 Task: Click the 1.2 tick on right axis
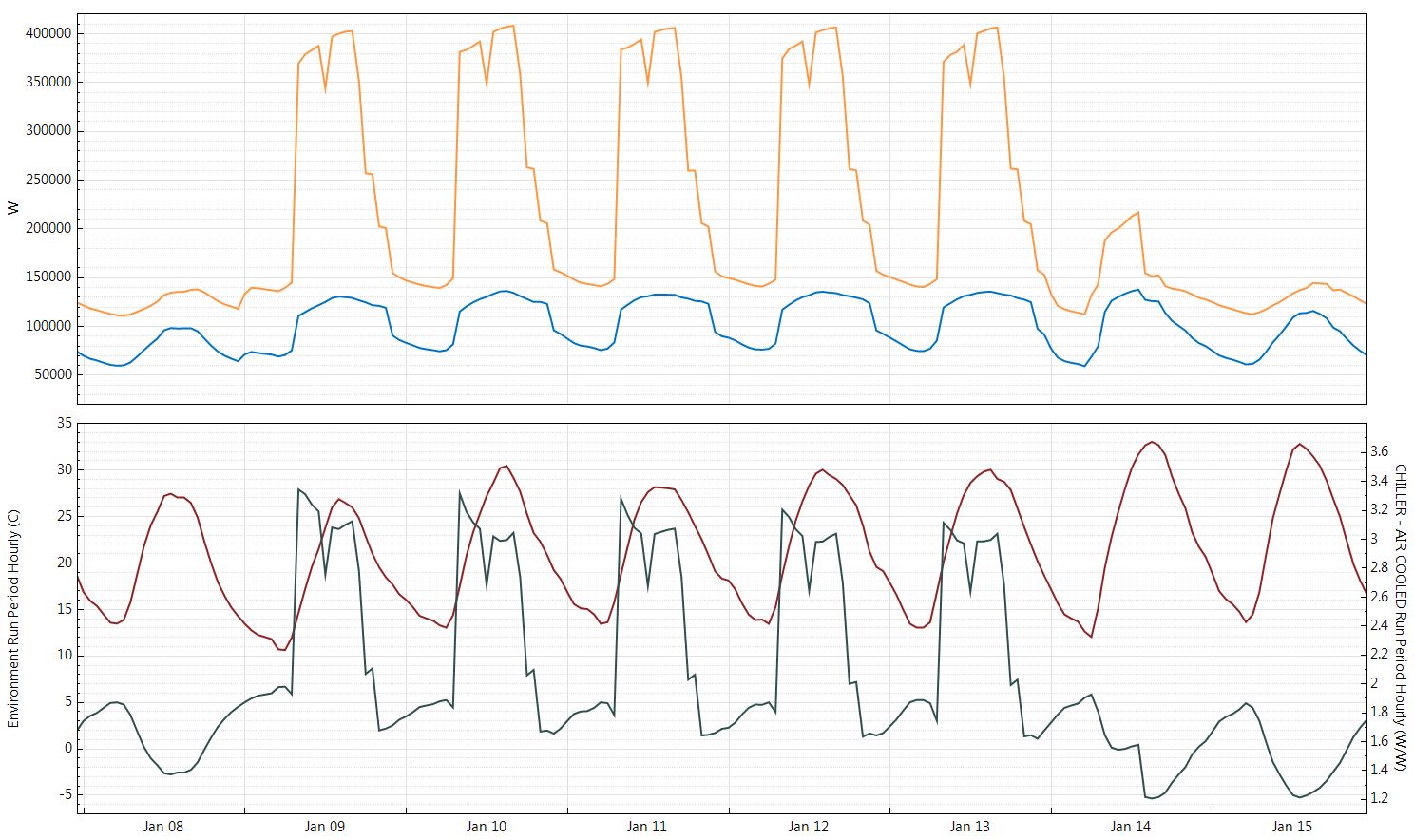coord(1380,798)
